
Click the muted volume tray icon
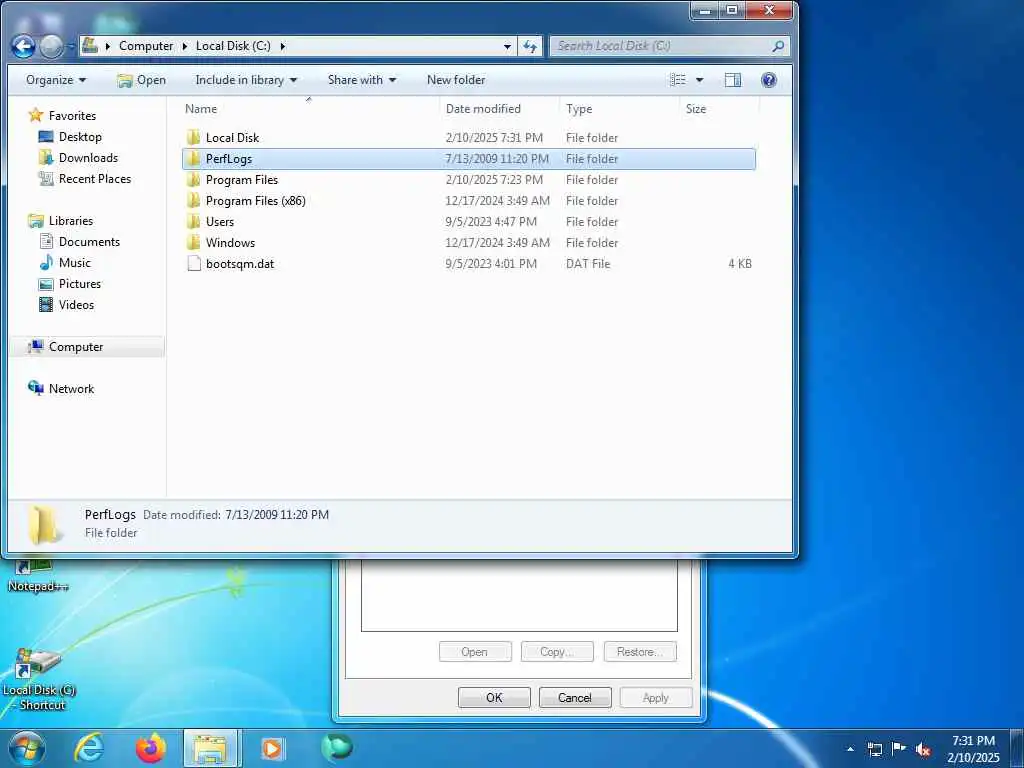click(x=923, y=749)
